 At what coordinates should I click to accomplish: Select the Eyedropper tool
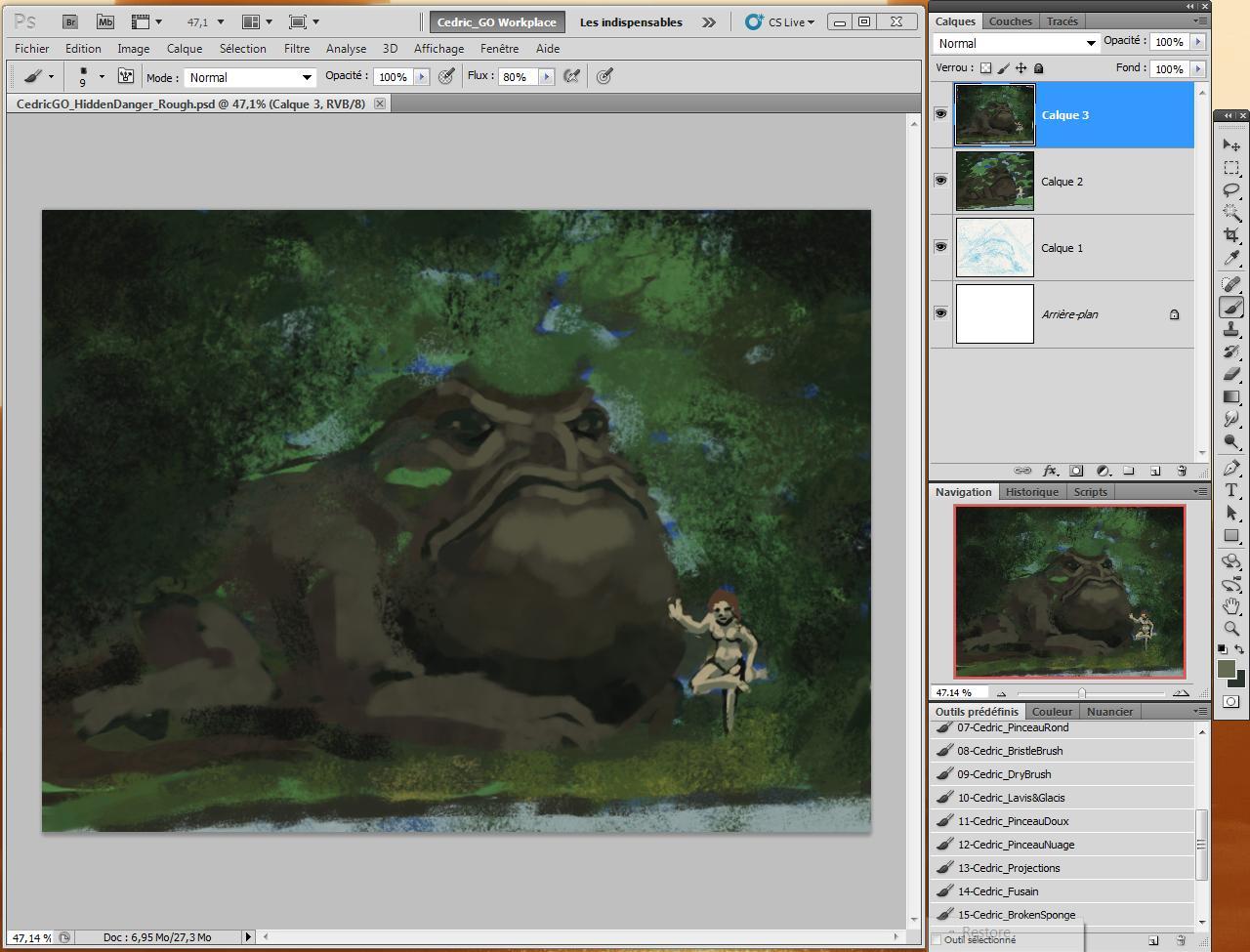(x=1231, y=259)
